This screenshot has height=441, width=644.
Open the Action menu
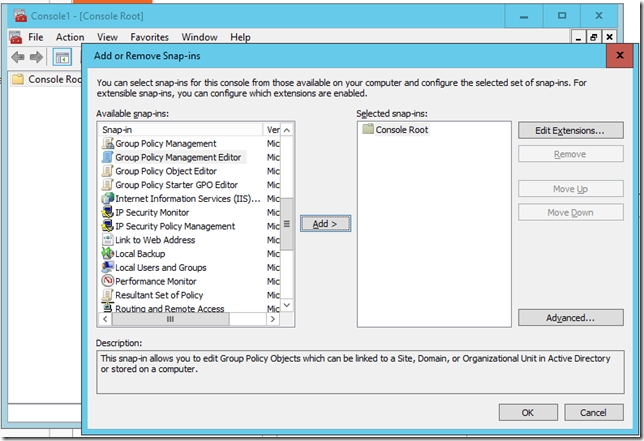click(x=70, y=37)
